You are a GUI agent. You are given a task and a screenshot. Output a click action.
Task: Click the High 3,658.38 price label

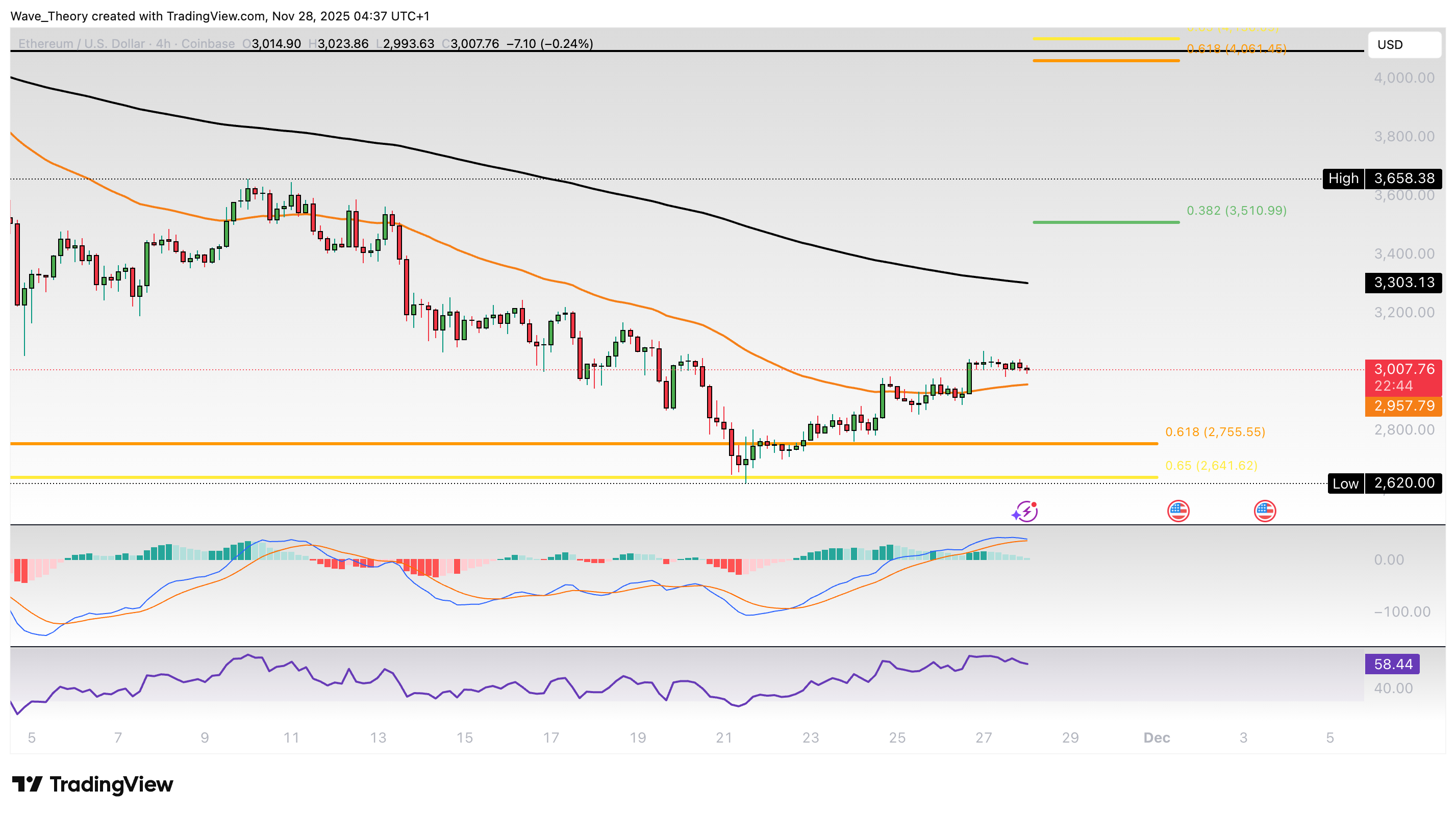click(x=1382, y=179)
